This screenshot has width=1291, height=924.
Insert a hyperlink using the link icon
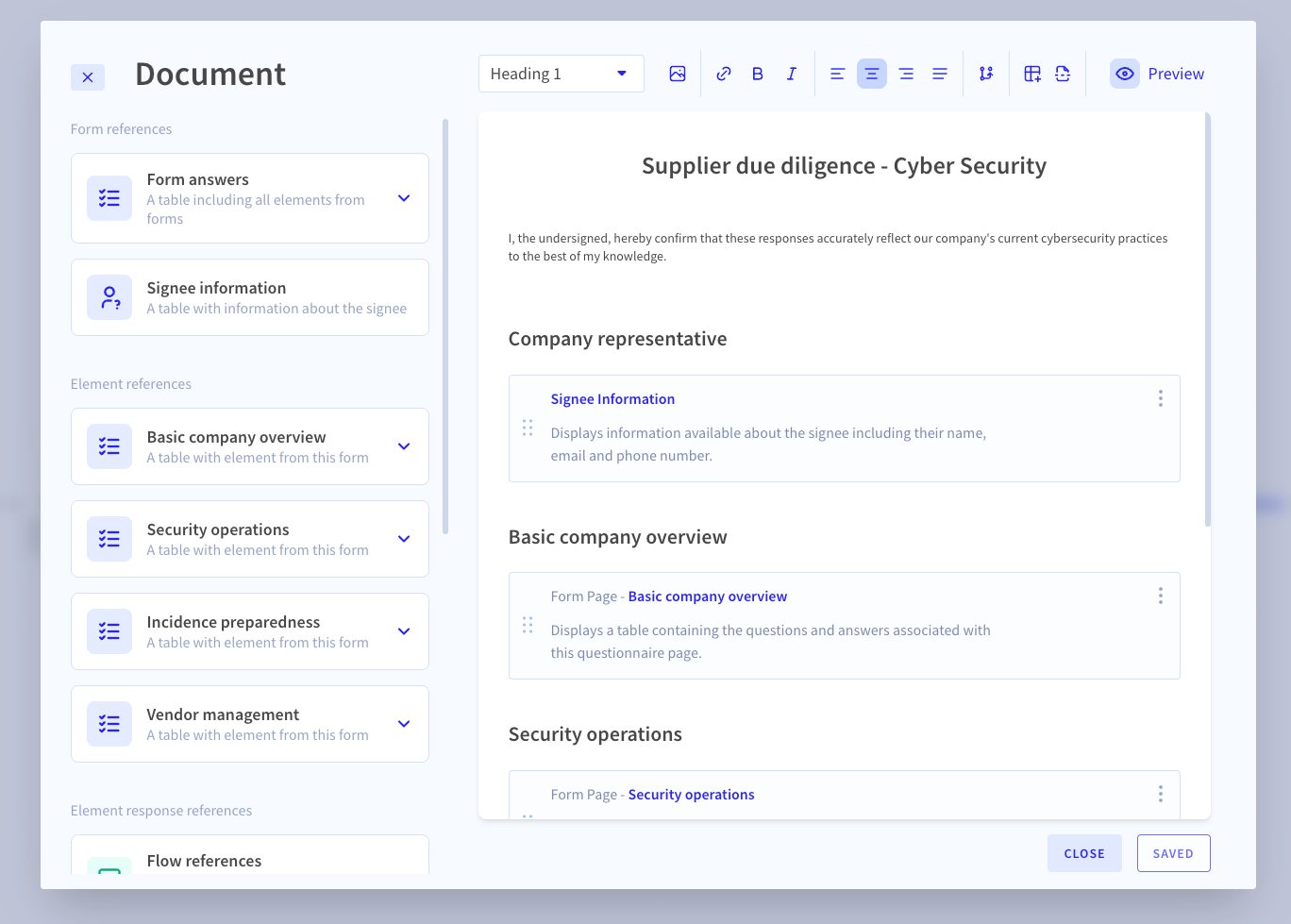724,73
